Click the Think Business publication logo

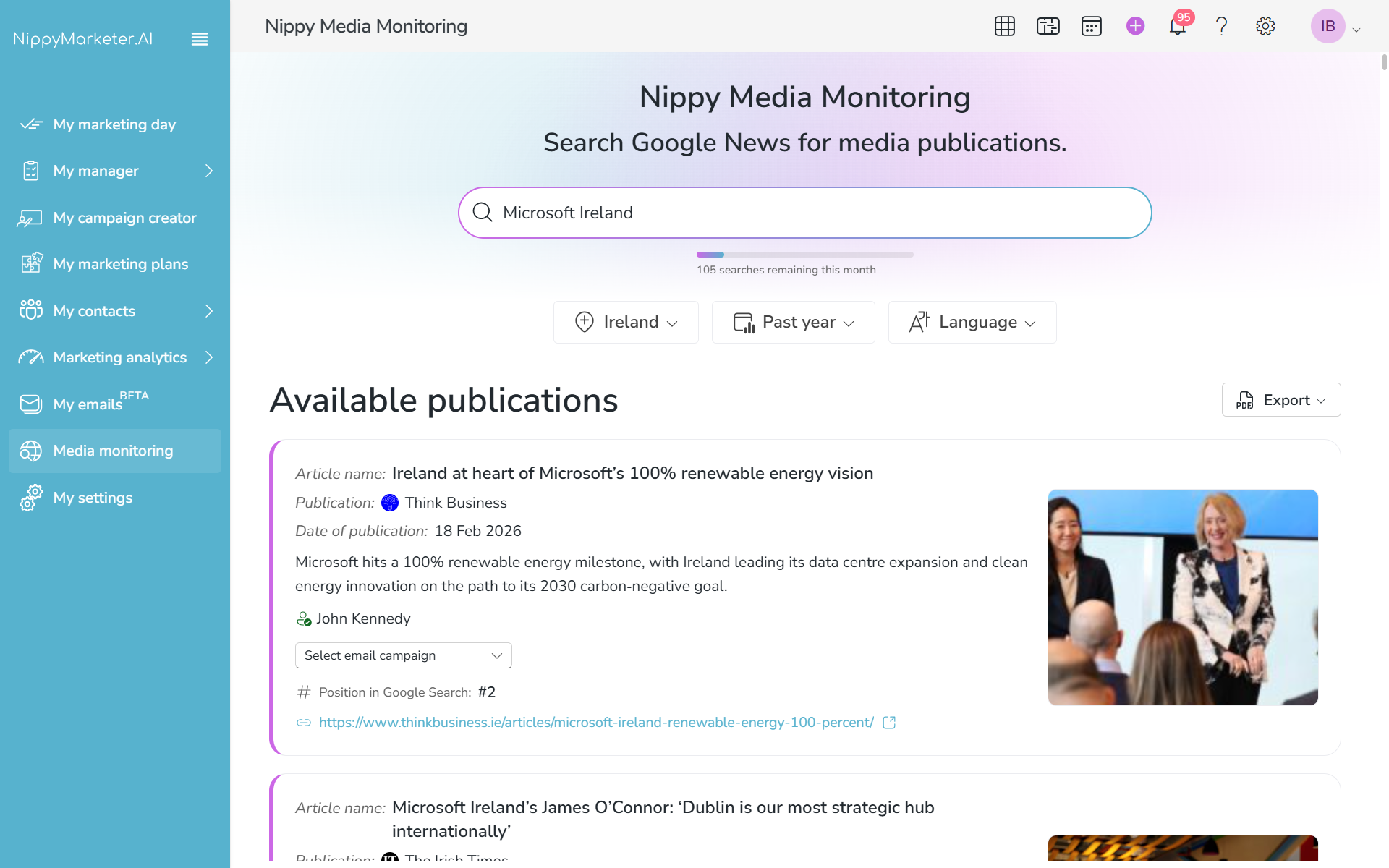[x=390, y=503]
